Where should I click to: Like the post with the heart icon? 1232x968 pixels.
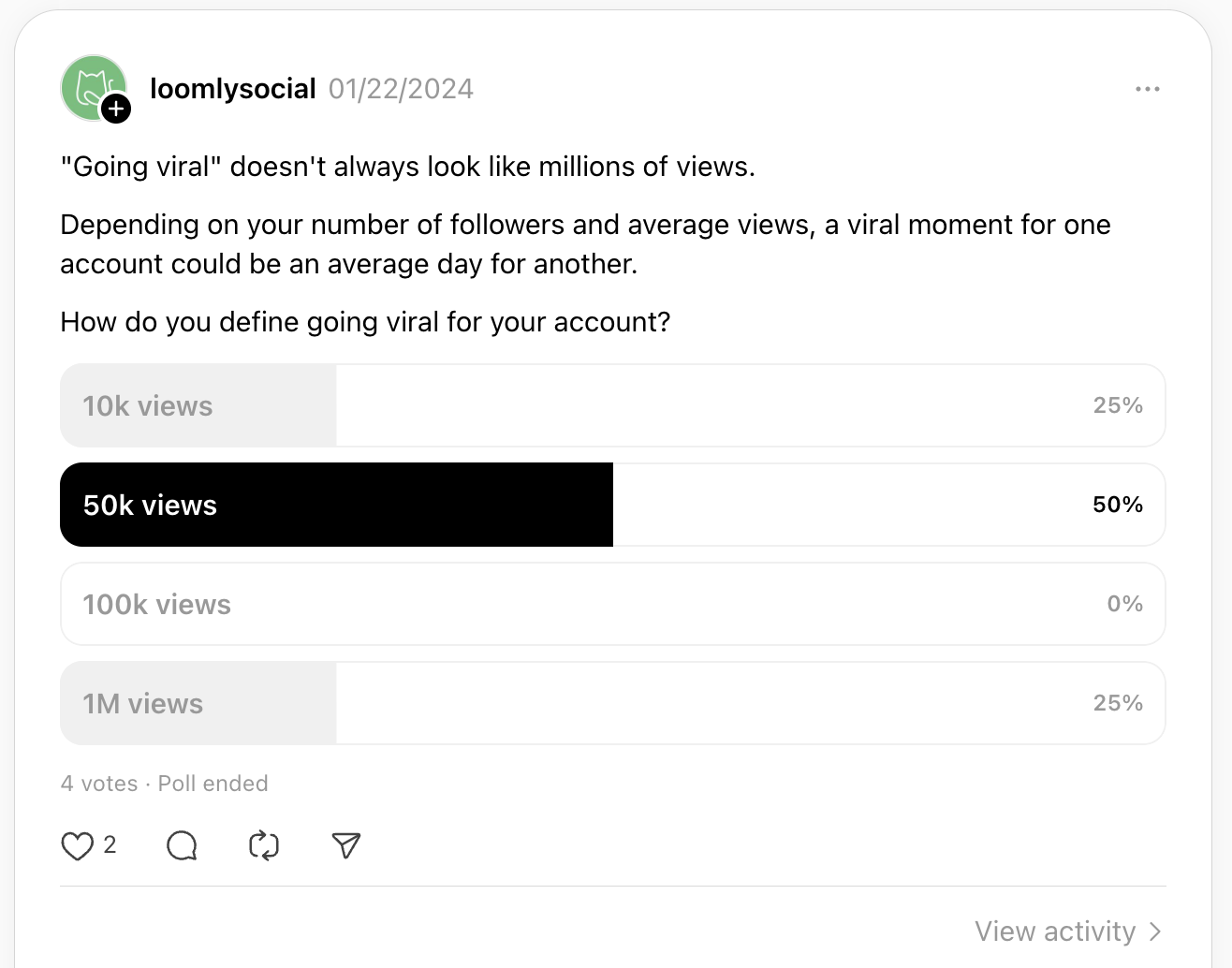tap(77, 845)
